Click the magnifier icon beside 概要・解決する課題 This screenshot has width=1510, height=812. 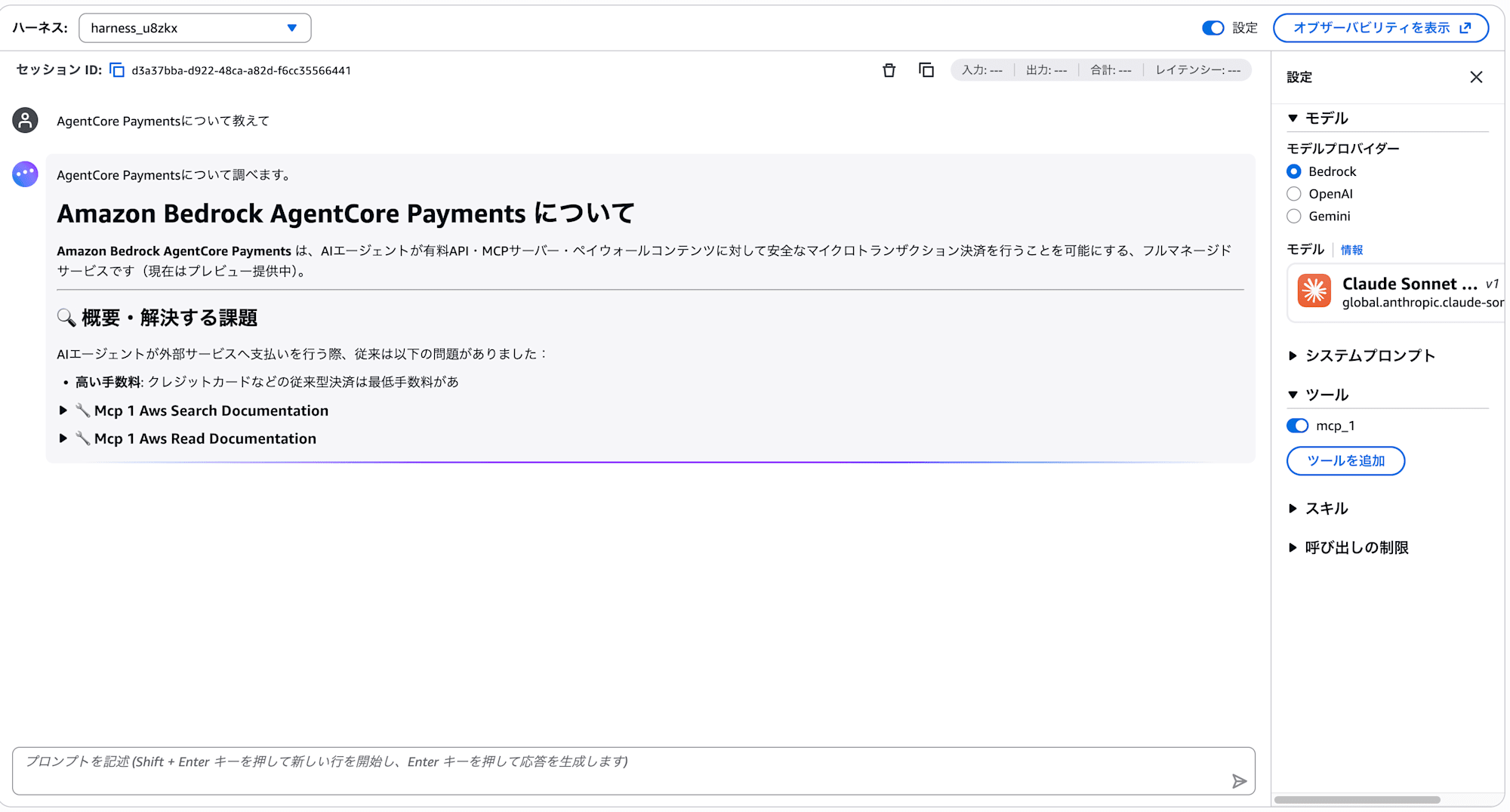(x=66, y=318)
